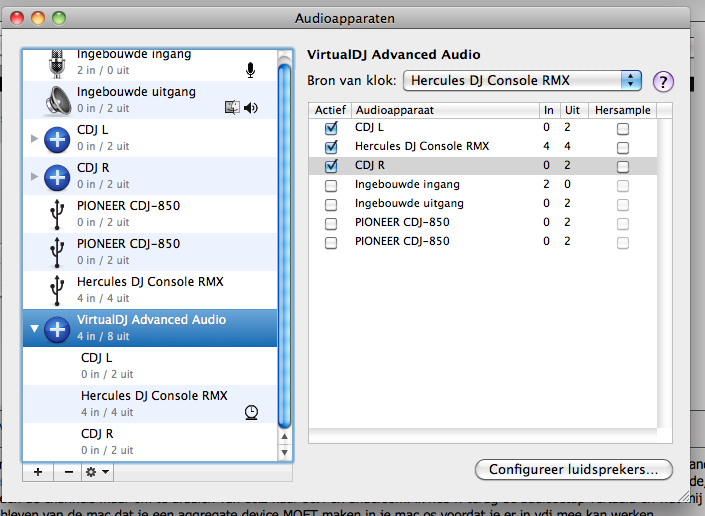Click the green zoom window button

tap(59, 18)
